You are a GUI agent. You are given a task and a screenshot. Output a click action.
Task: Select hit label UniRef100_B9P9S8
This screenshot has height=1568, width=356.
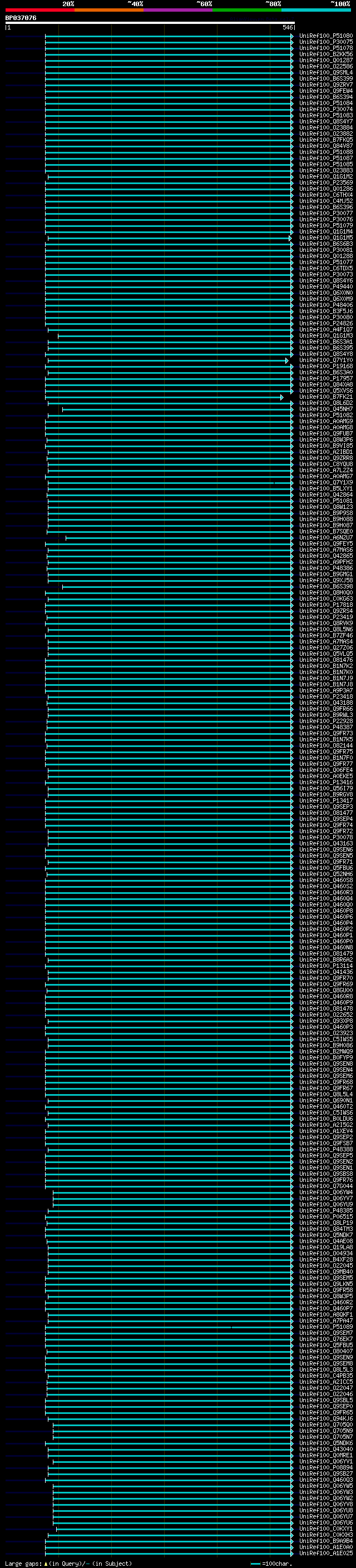[325, 513]
